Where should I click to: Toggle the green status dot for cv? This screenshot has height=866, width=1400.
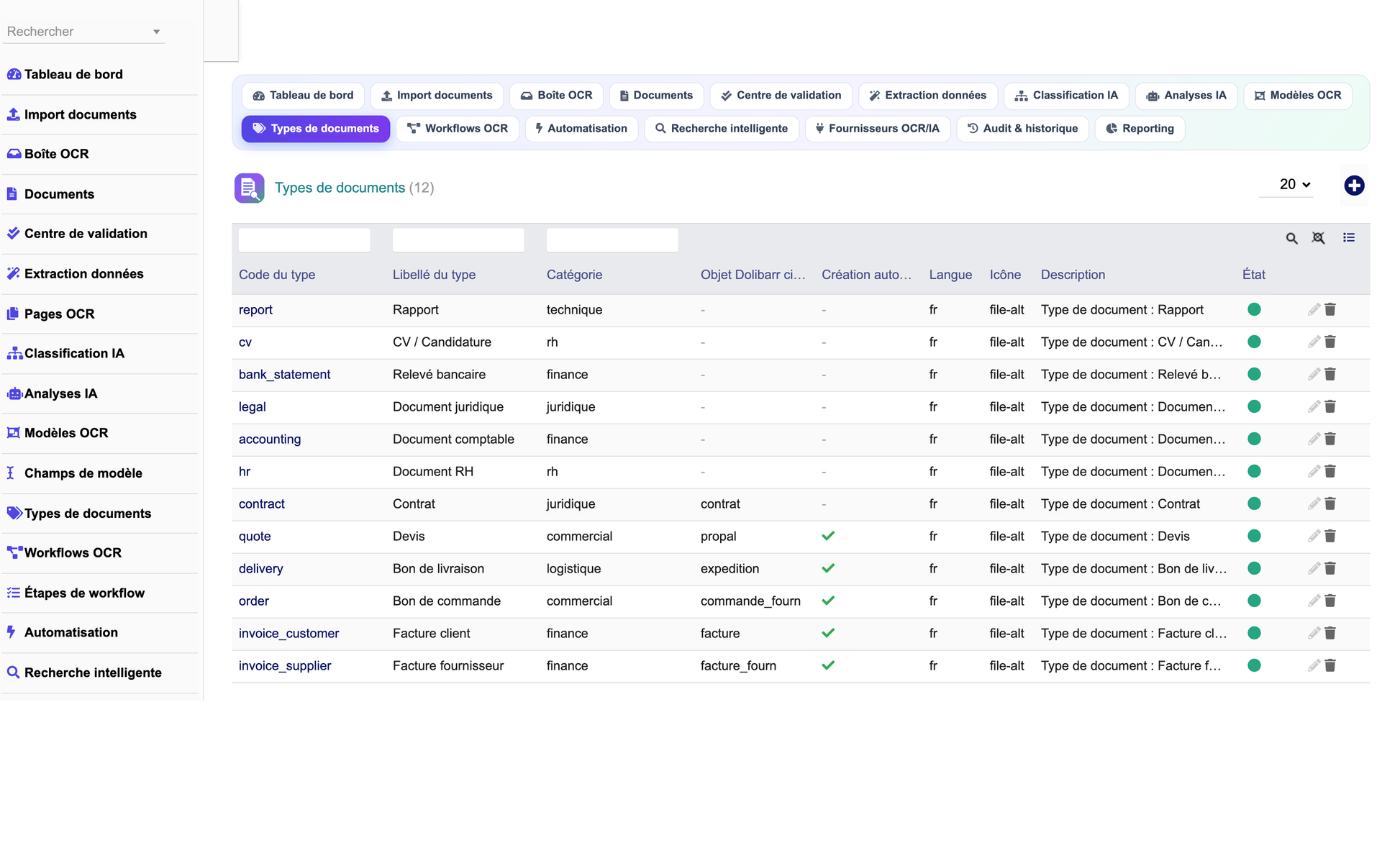[1254, 342]
